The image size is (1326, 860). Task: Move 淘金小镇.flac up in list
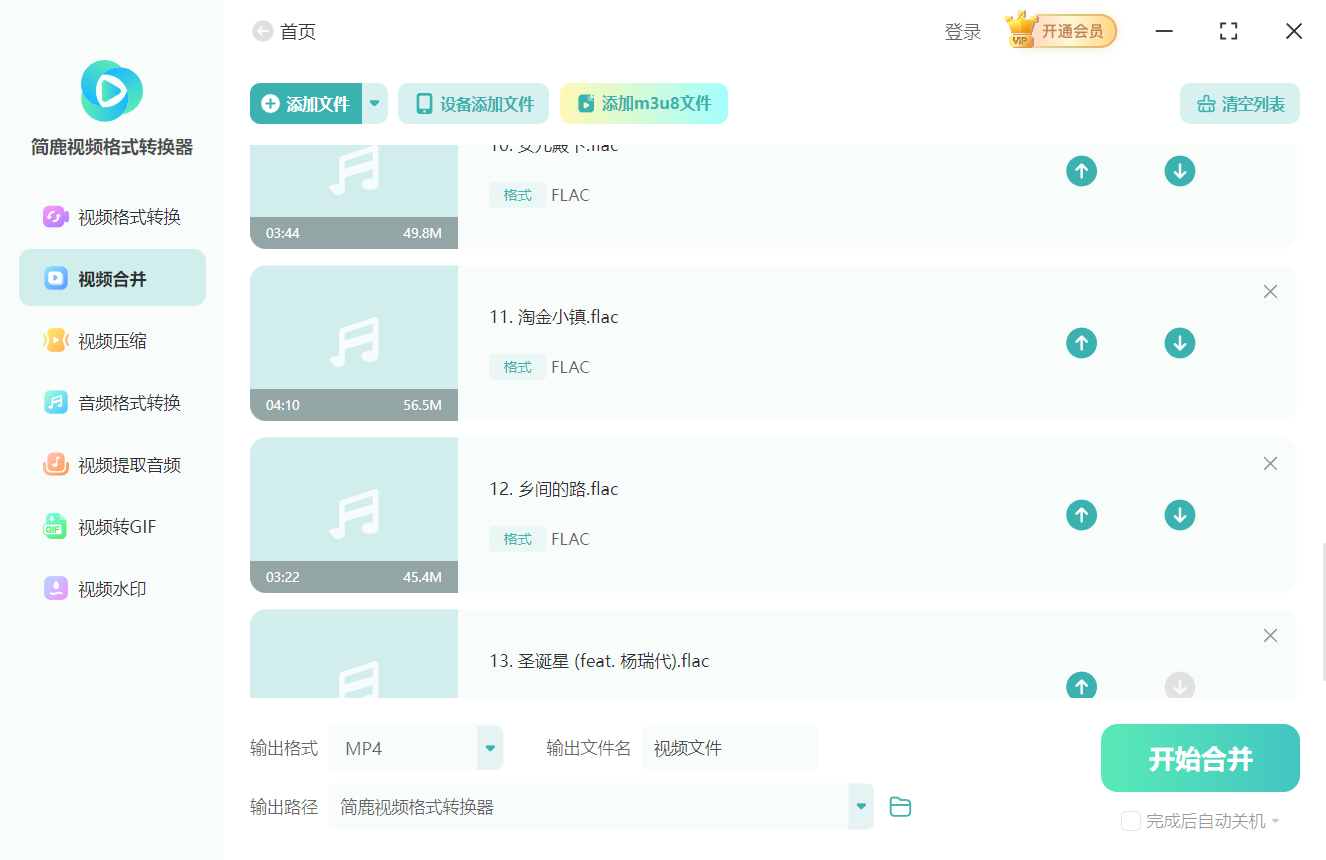(x=1080, y=343)
